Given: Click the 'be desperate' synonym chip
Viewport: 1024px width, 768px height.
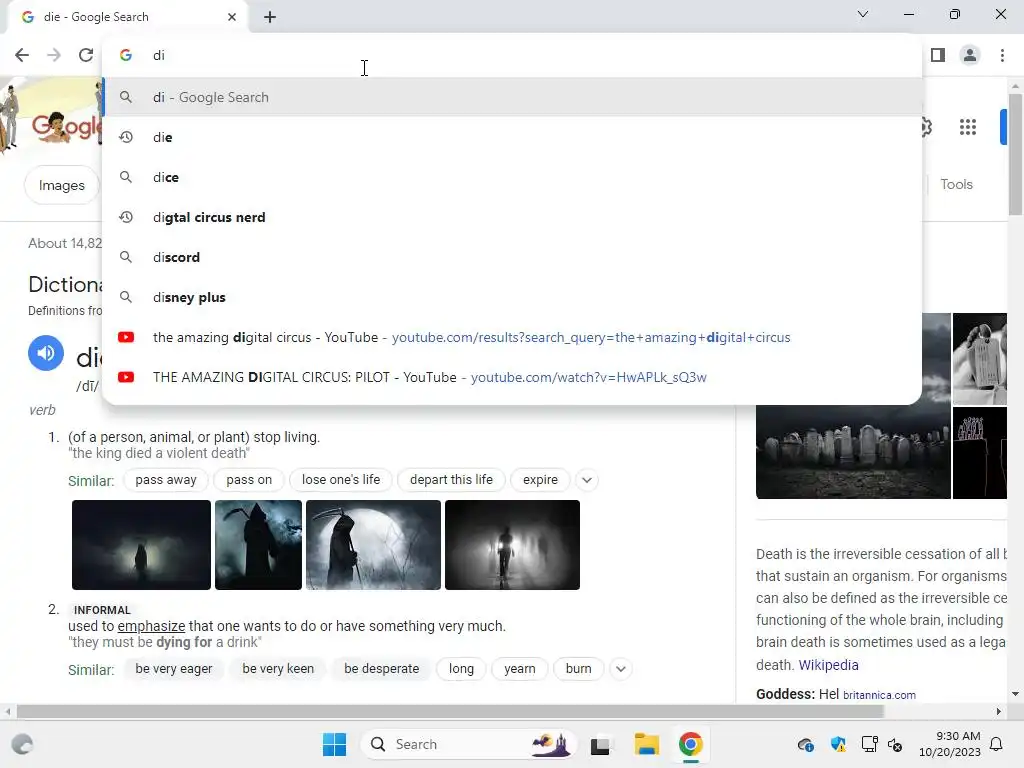Looking at the screenshot, I should (381, 669).
